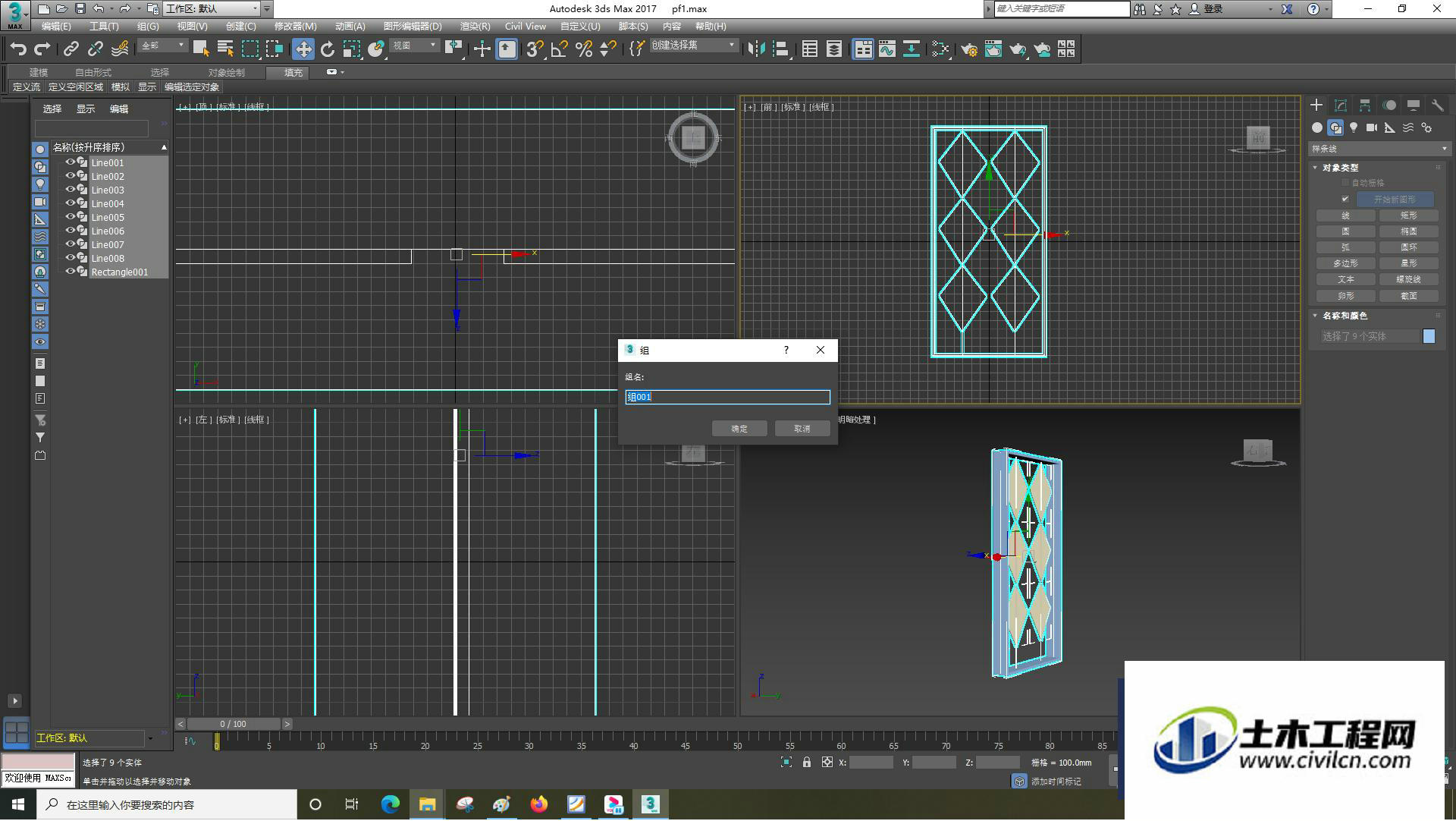Activate Select and Move tool
Image resolution: width=1456 pixels, height=821 pixels.
click(x=303, y=49)
